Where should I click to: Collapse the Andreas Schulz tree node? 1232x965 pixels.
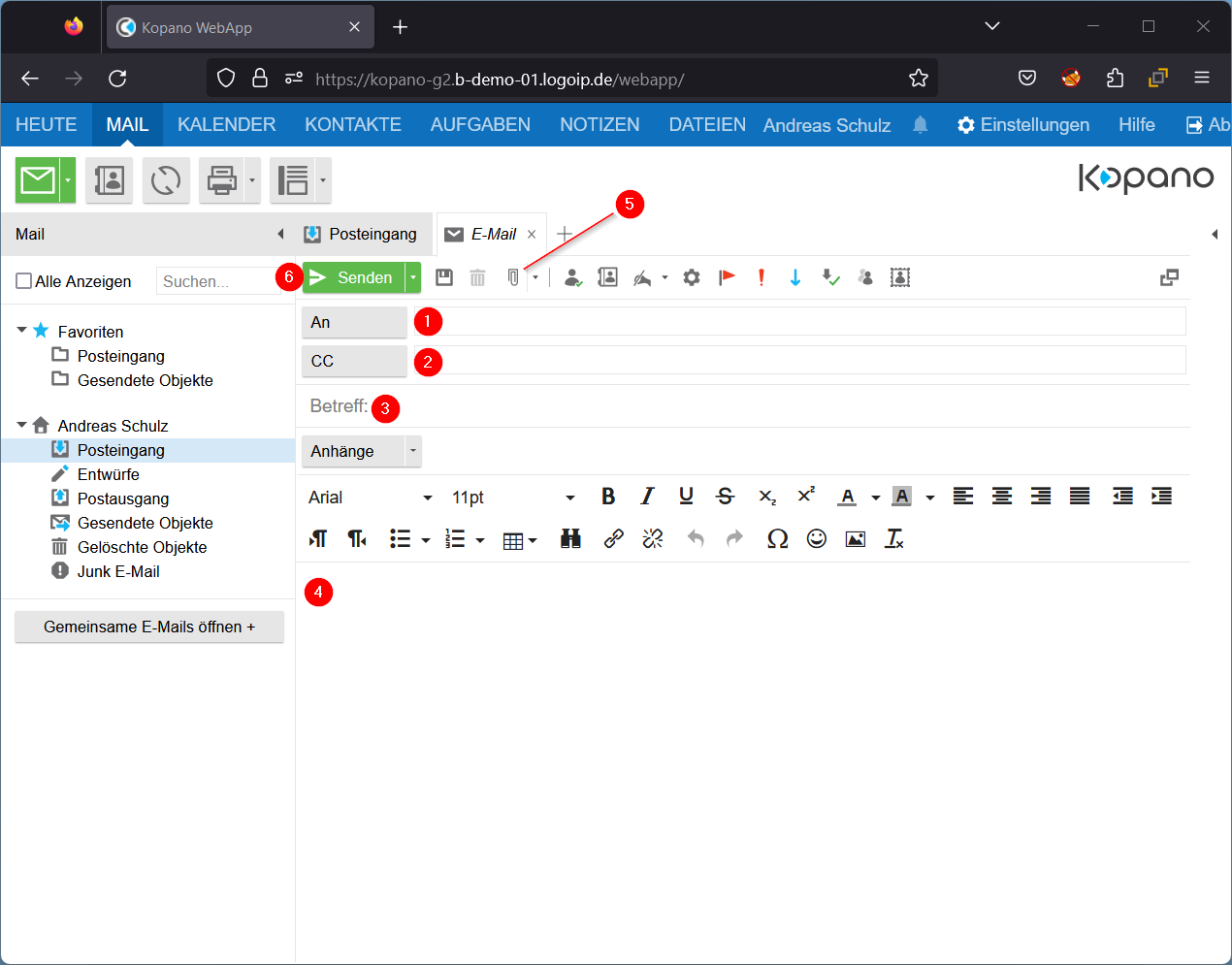tap(21, 425)
